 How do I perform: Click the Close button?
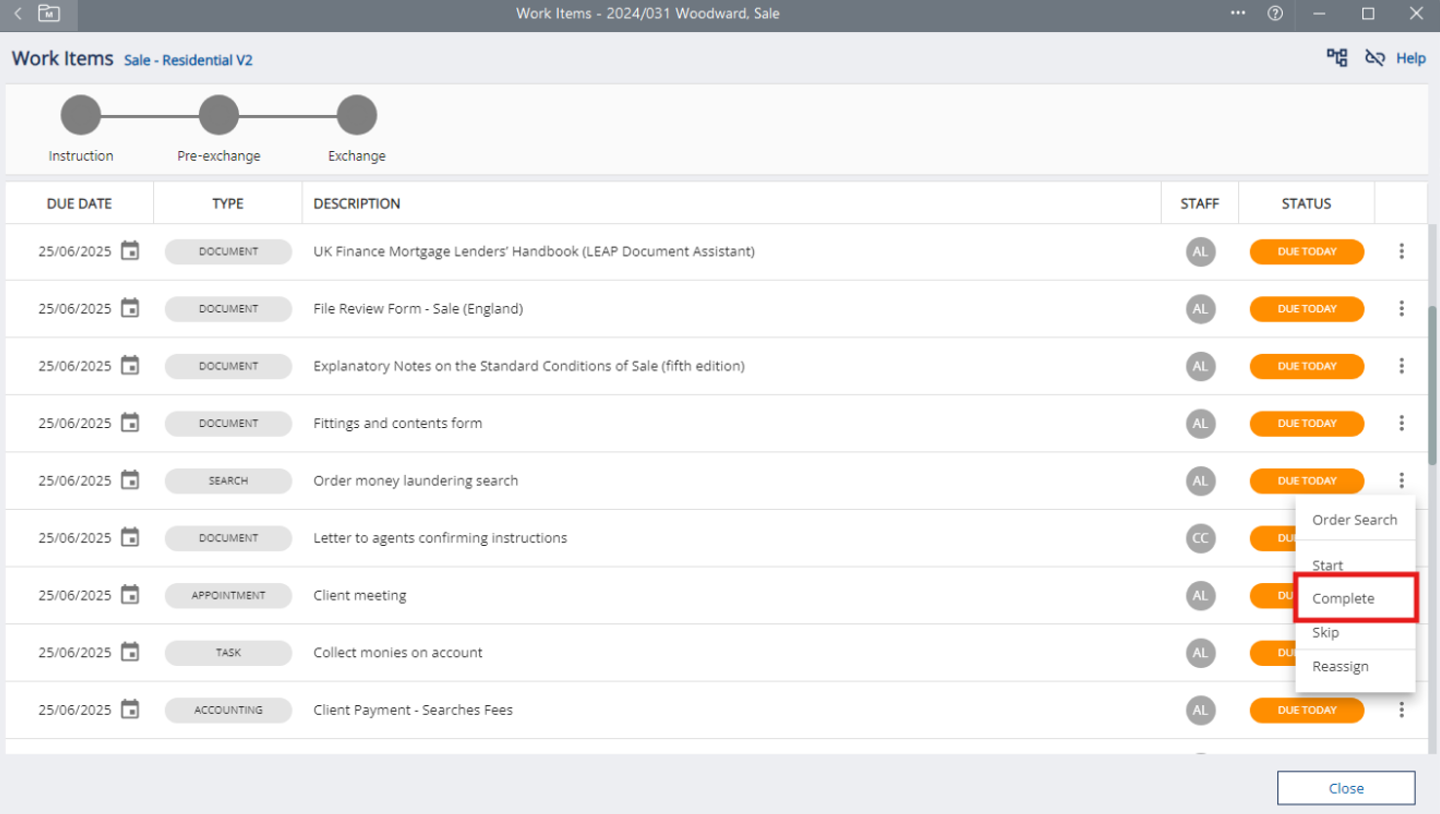coord(1345,788)
